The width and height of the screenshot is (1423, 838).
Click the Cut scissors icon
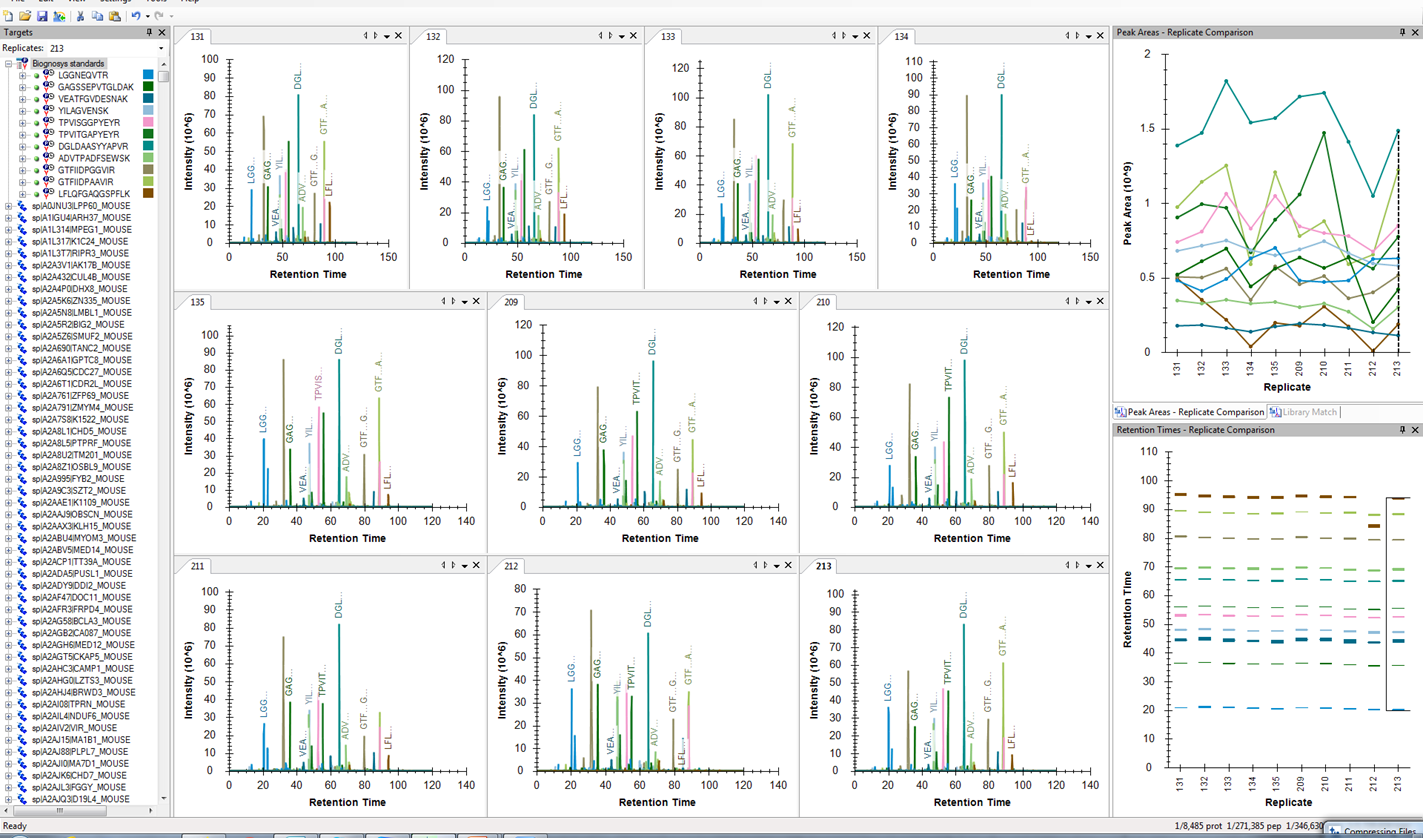coord(80,16)
